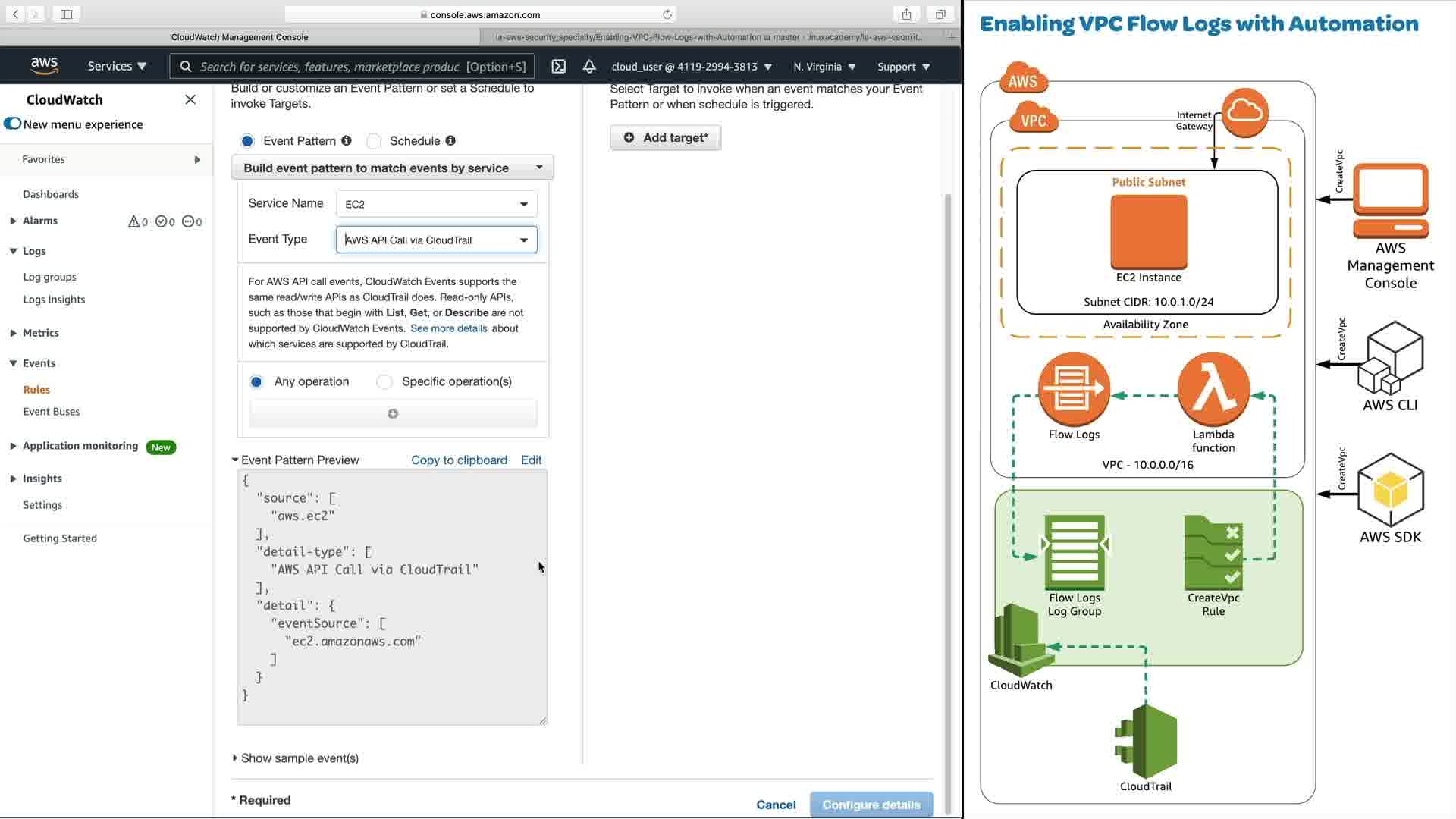Click the notifications bell icon
The width and height of the screenshot is (1456, 819).
coord(589,67)
